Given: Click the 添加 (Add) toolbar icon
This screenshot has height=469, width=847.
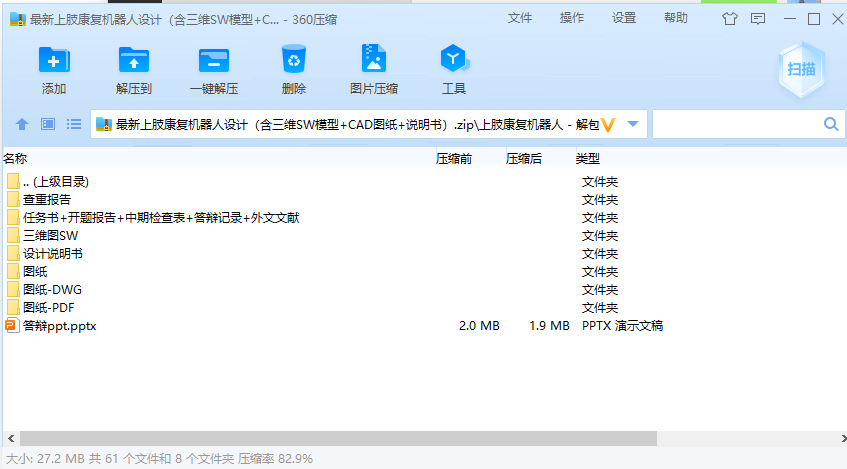Looking at the screenshot, I should [x=54, y=59].
